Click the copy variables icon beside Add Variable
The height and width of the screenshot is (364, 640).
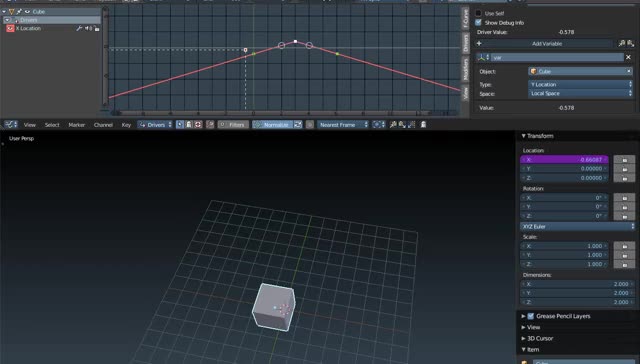(622, 43)
